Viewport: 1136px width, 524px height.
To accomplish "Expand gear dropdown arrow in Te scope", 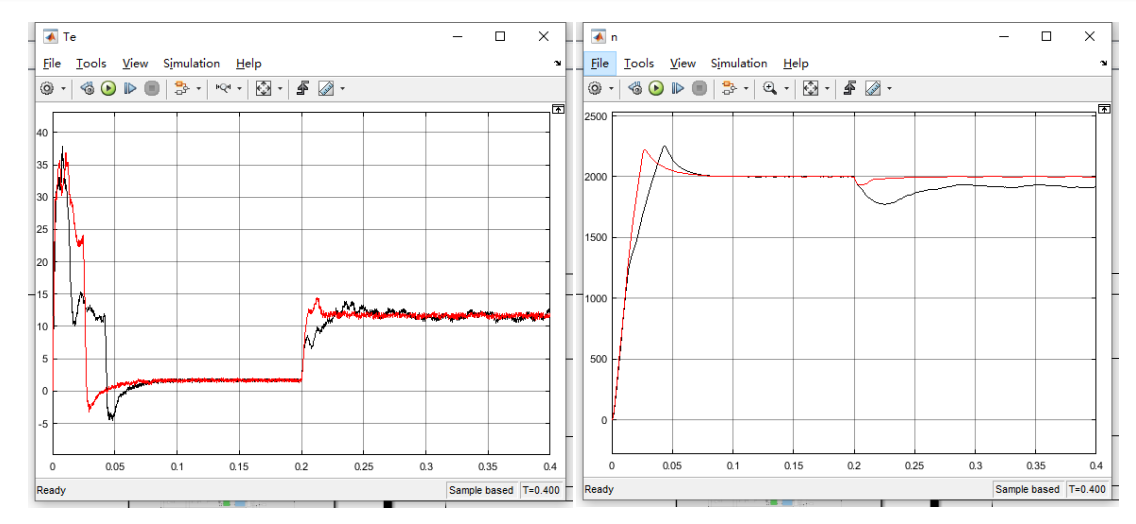I will pos(63,89).
